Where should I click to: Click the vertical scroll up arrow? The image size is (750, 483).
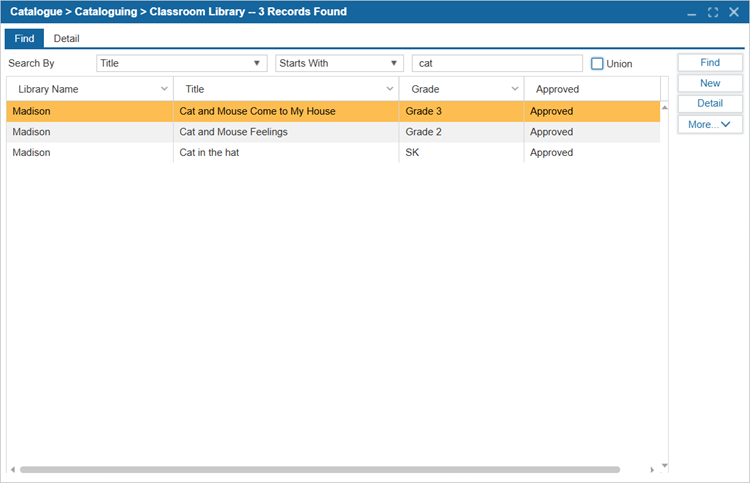(664, 108)
